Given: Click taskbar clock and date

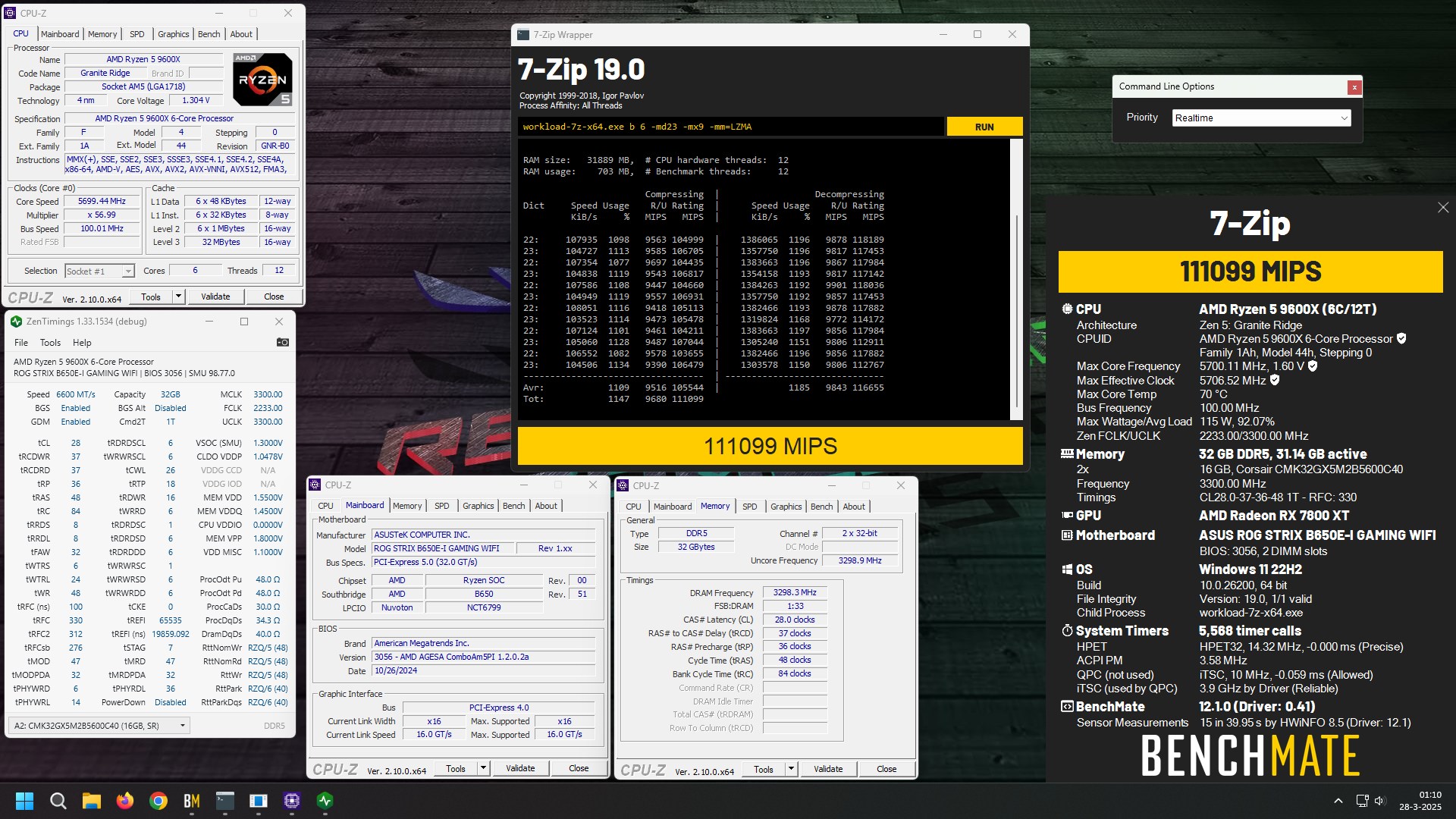Looking at the screenshot, I should click(1420, 801).
